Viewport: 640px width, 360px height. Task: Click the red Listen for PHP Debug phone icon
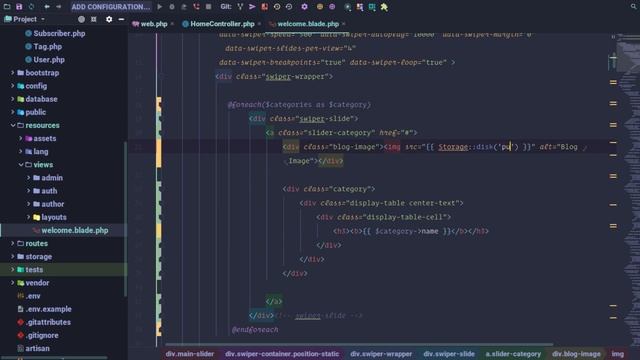click(x=196, y=7)
